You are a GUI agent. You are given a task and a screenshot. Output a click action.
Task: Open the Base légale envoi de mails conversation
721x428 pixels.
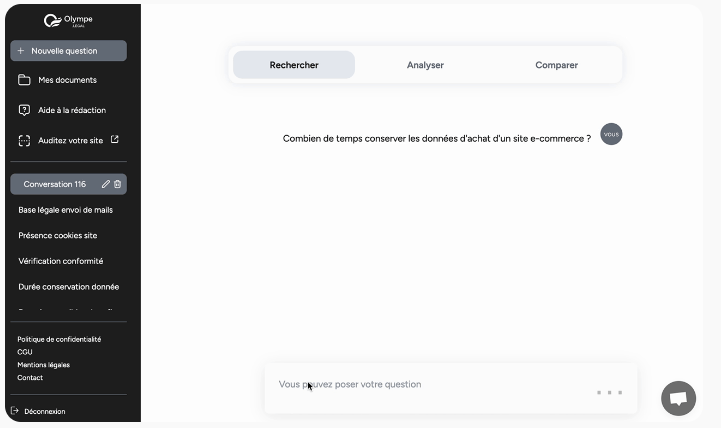tap(68, 210)
